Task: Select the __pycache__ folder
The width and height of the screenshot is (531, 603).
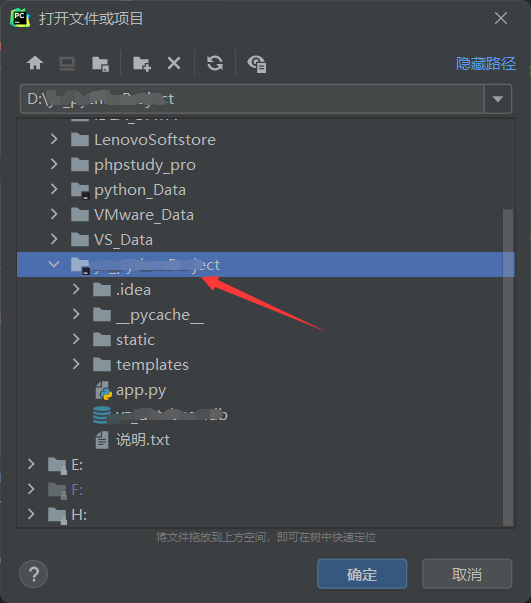Action: coord(160,315)
